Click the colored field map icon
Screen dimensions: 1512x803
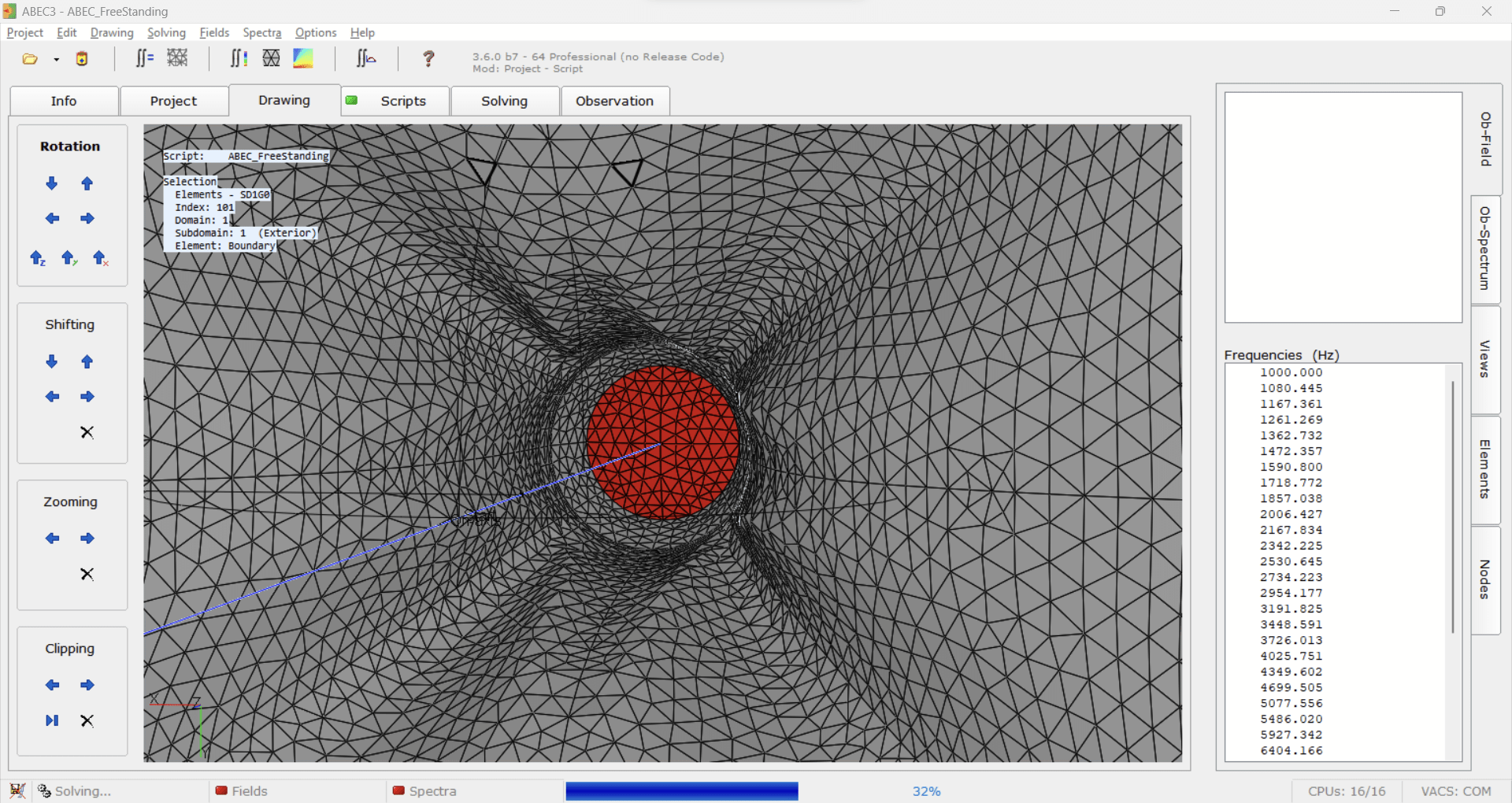[303, 58]
